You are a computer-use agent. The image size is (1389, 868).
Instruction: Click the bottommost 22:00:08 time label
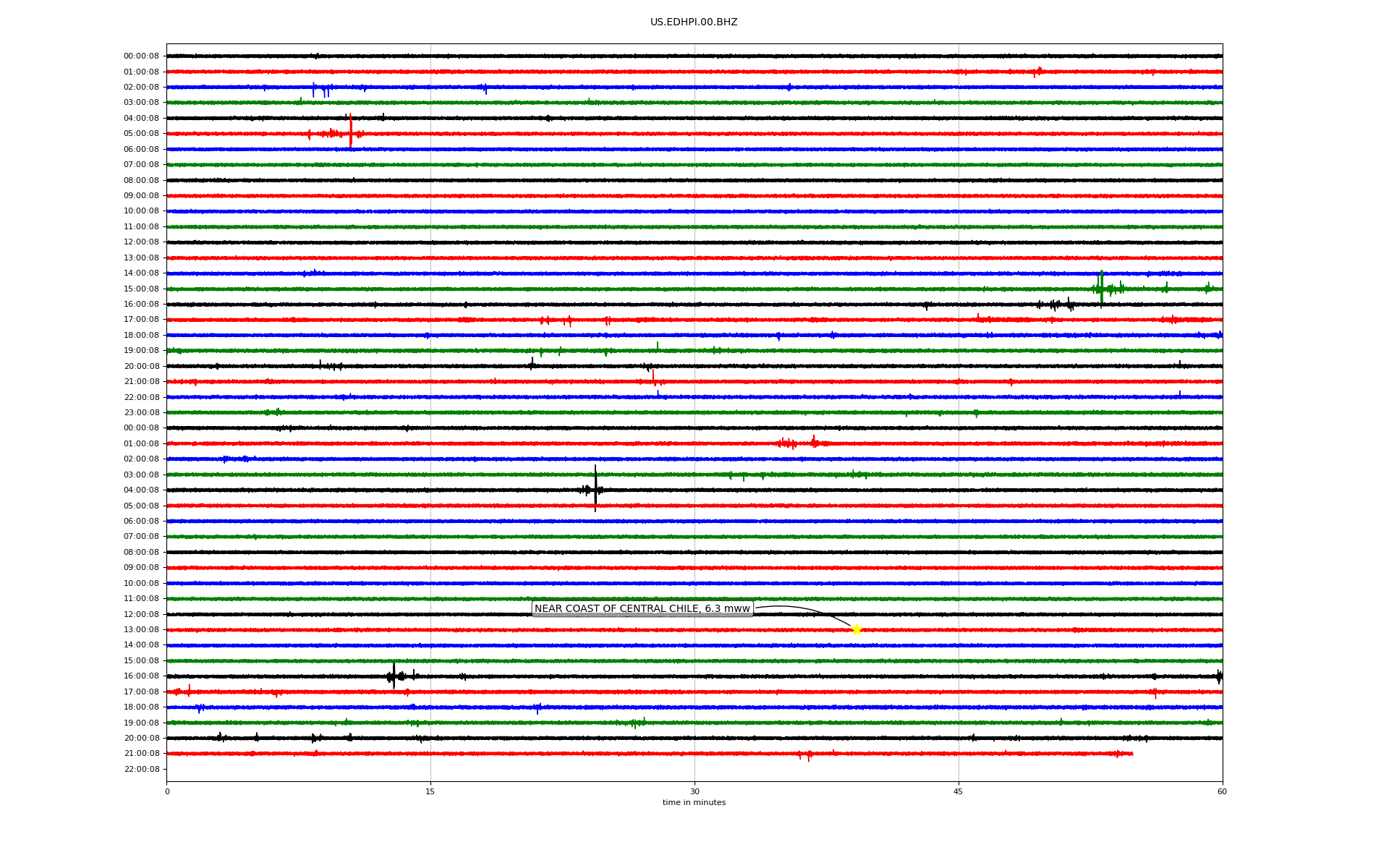[142, 770]
